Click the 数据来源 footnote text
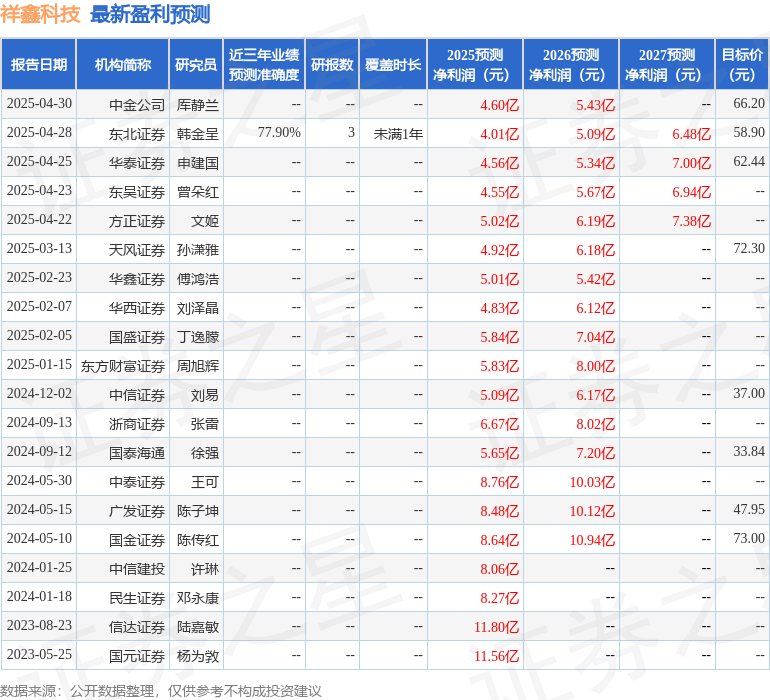Image resolution: width=770 pixels, height=700 pixels. coord(161,691)
